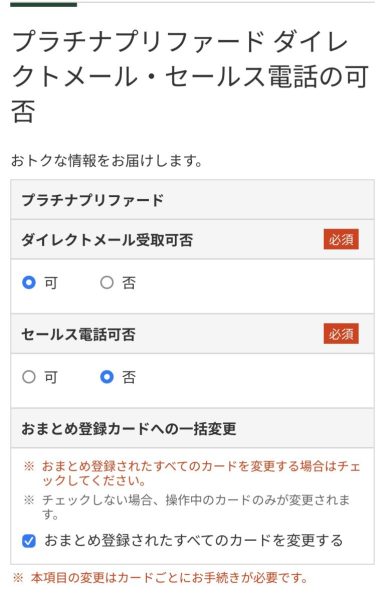This screenshot has height=600, width=385.
Task: Select 可 radio button for ダイレクトメール受取可否
Action: pyautogui.click(x=29, y=283)
